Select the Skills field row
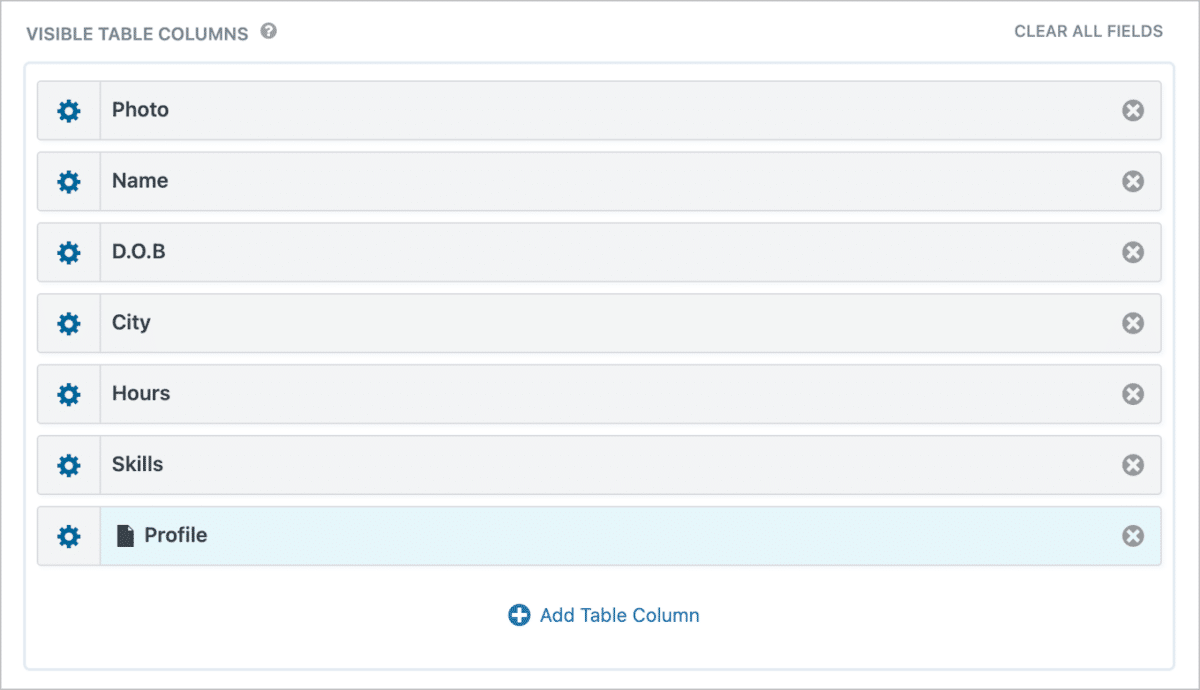The image size is (1200, 690). coord(600,466)
